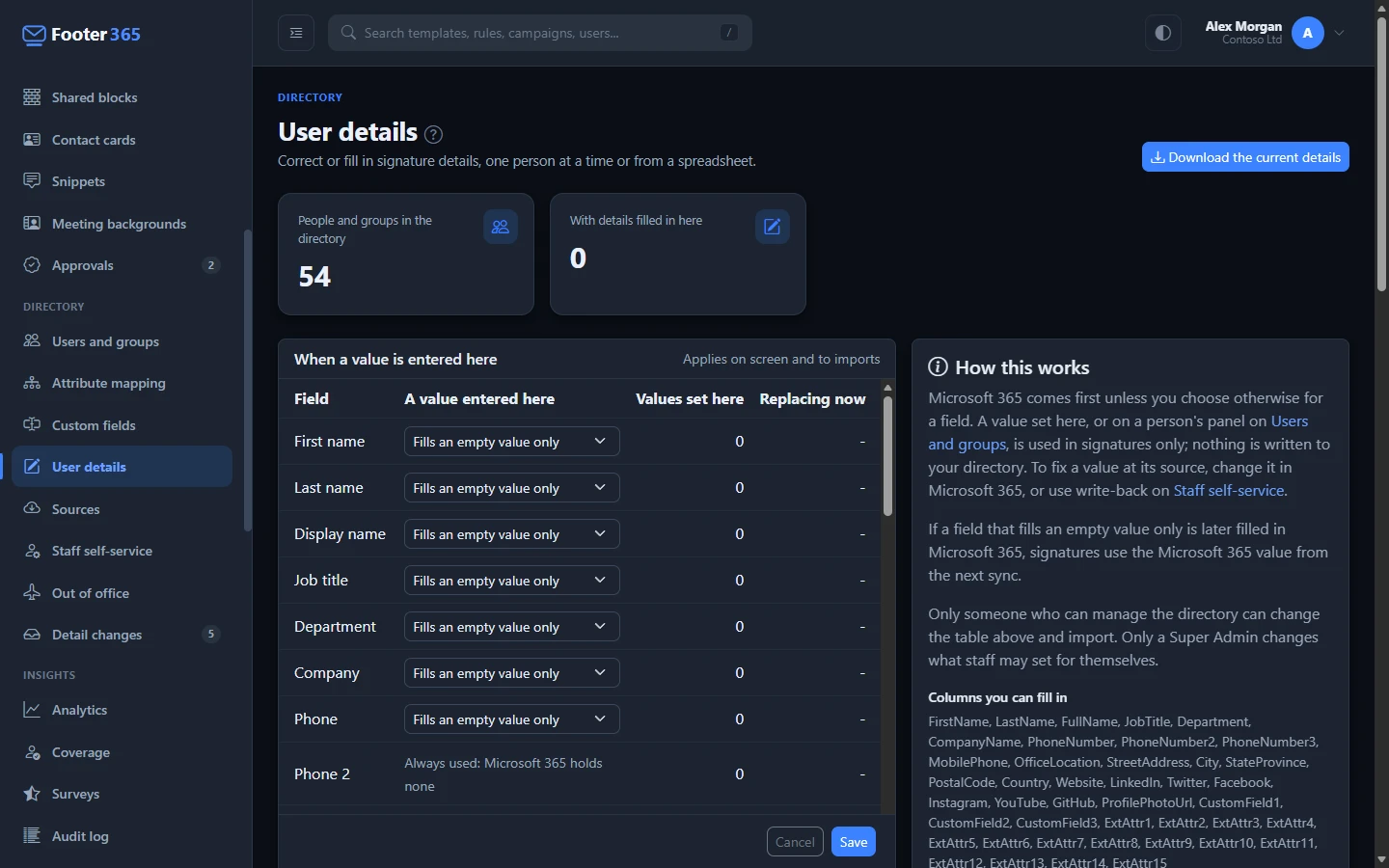Click the Footer 365 envelope logo
Image resolution: width=1389 pixels, height=868 pixels.
tap(34, 35)
